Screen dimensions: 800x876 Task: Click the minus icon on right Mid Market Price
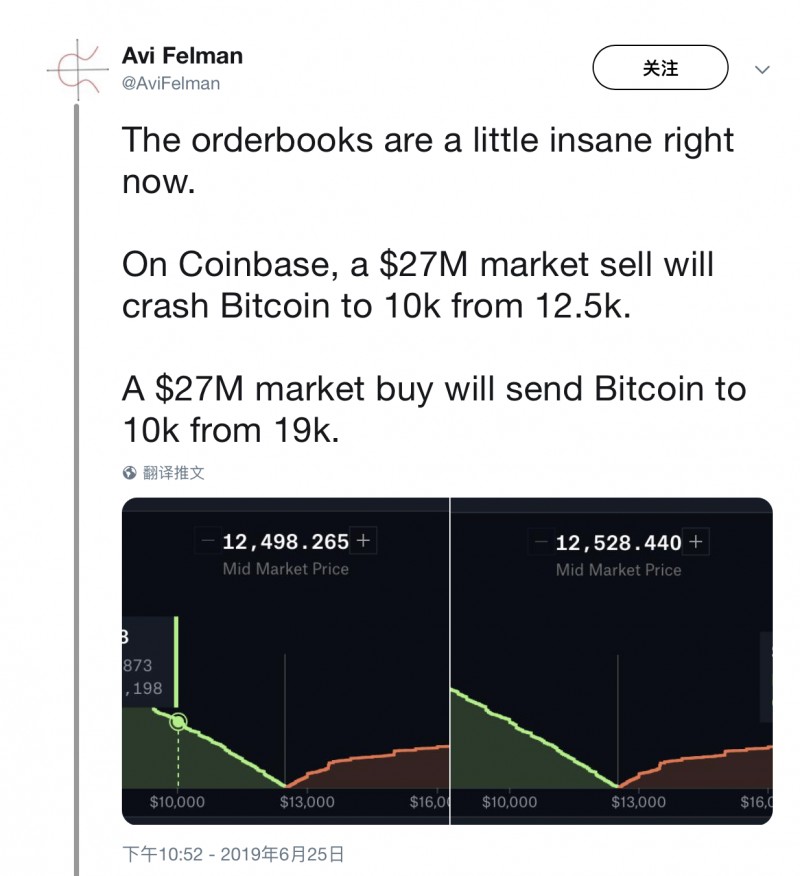tap(541, 540)
